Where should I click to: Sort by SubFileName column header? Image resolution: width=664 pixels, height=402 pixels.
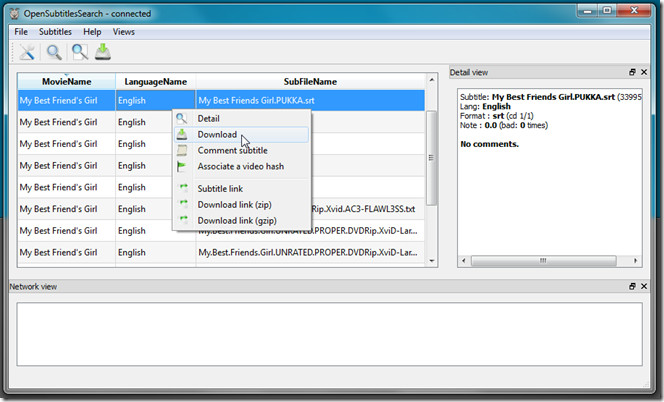pos(310,82)
